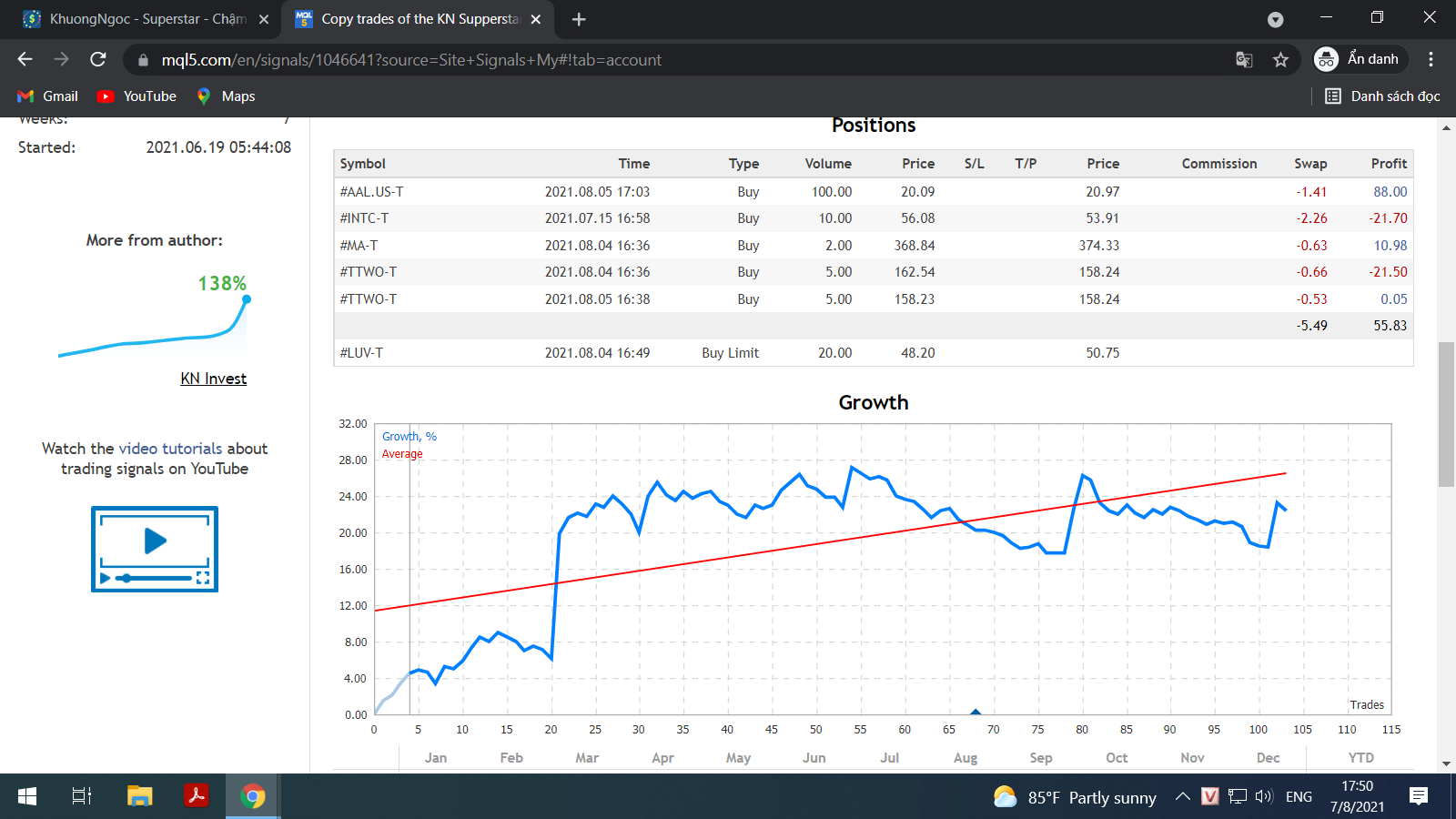Screen dimensions: 1456x819
Task: Open the Incognito profile menu
Action: (1360, 60)
